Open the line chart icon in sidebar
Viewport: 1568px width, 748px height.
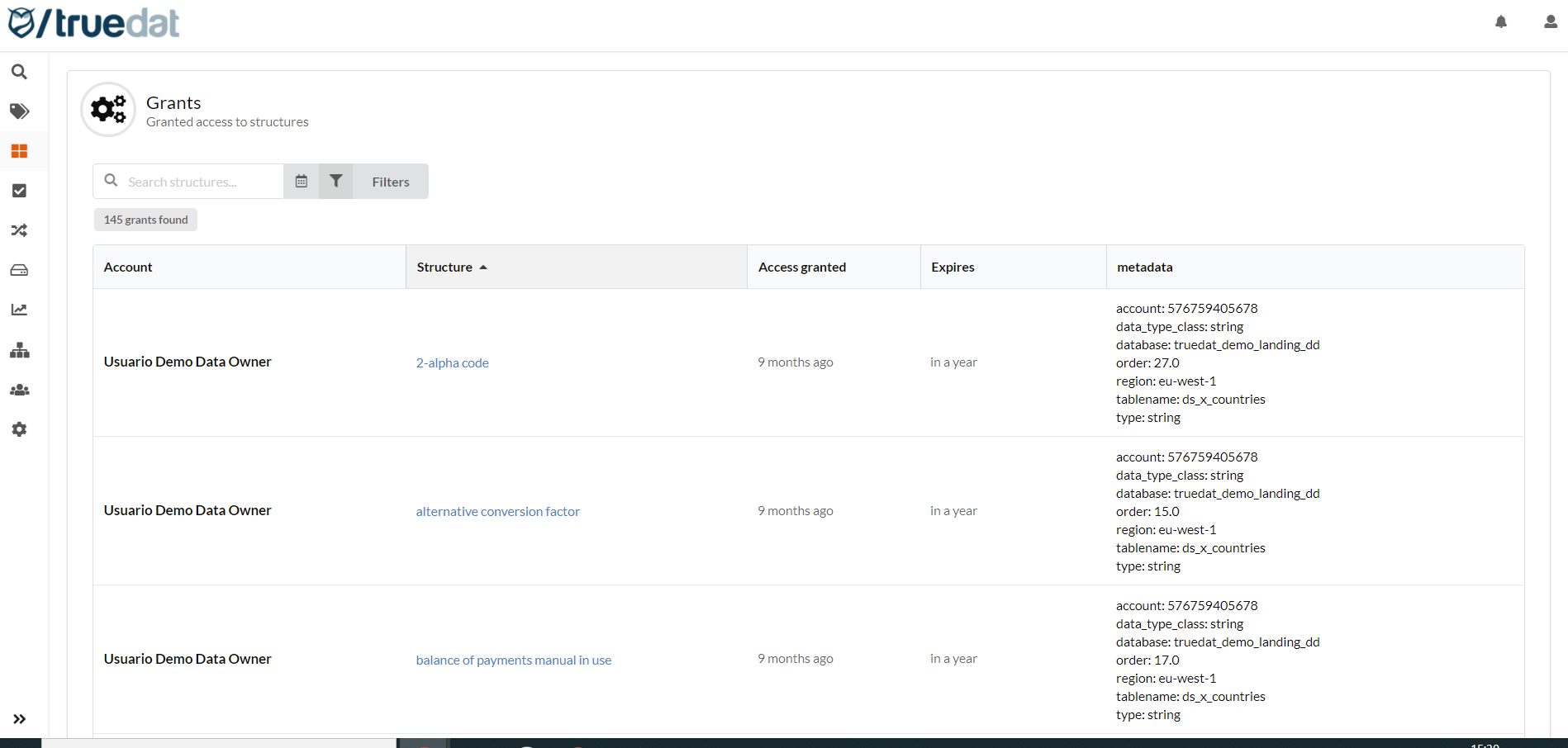point(19,310)
